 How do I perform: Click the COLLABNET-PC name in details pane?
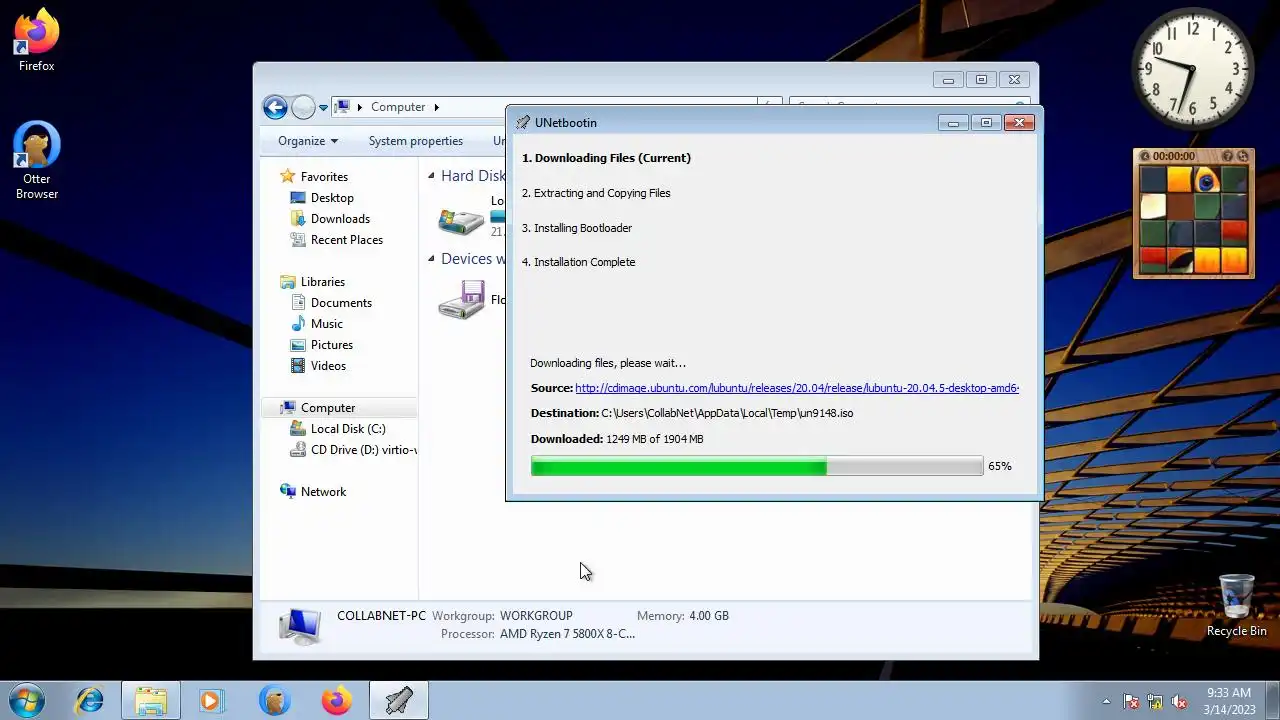point(381,616)
